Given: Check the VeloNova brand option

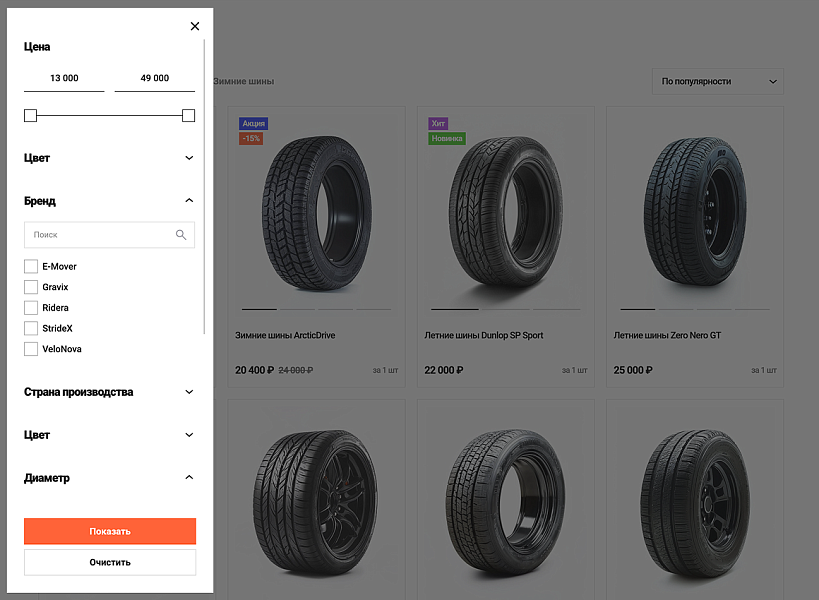Looking at the screenshot, I should [31, 349].
